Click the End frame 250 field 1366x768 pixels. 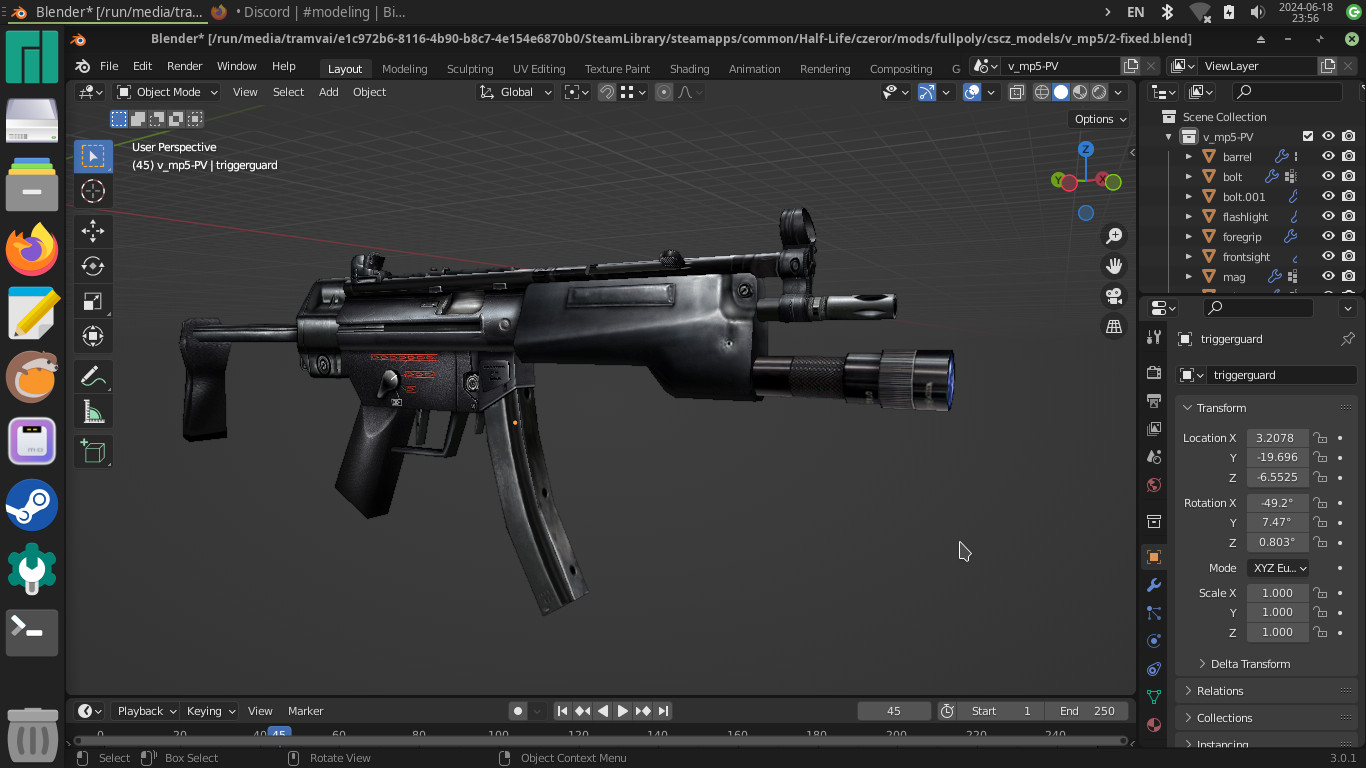coord(1087,711)
